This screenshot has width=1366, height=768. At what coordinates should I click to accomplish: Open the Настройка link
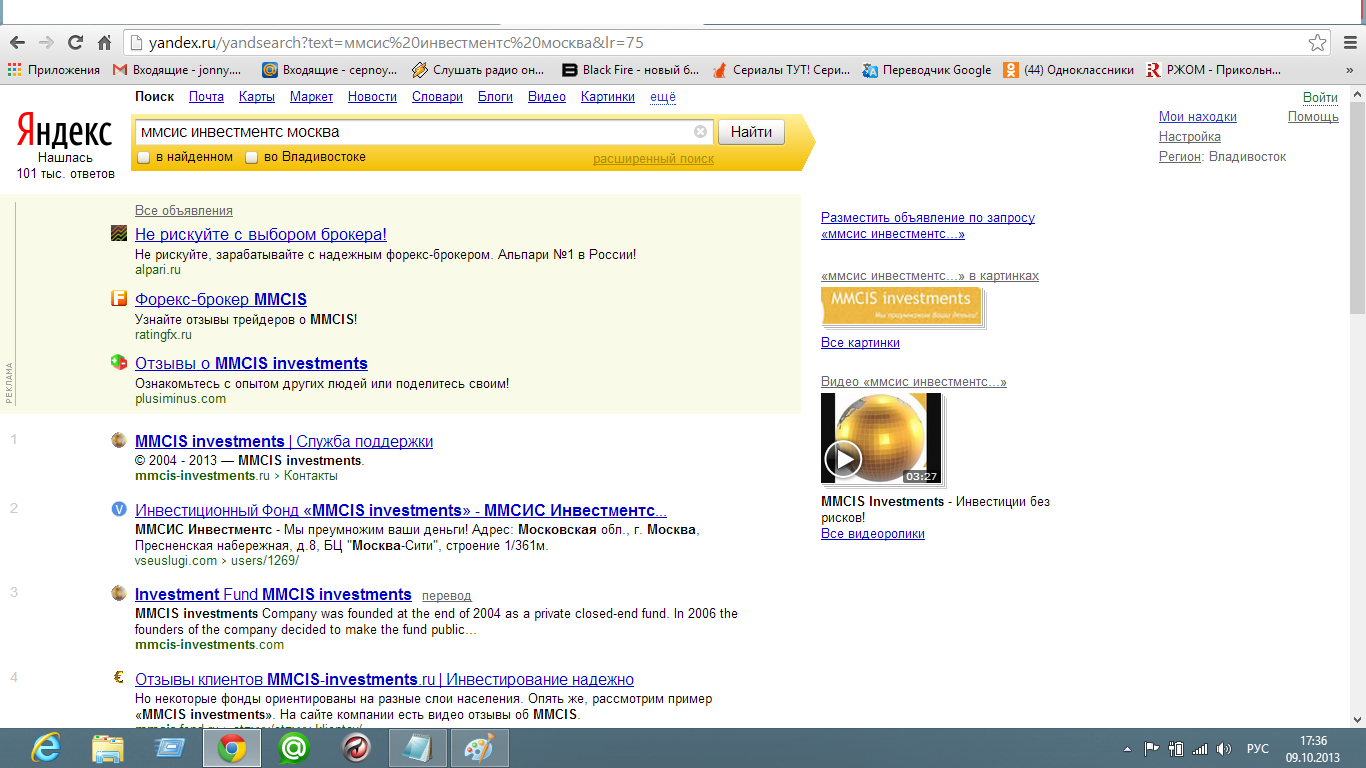point(1190,137)
